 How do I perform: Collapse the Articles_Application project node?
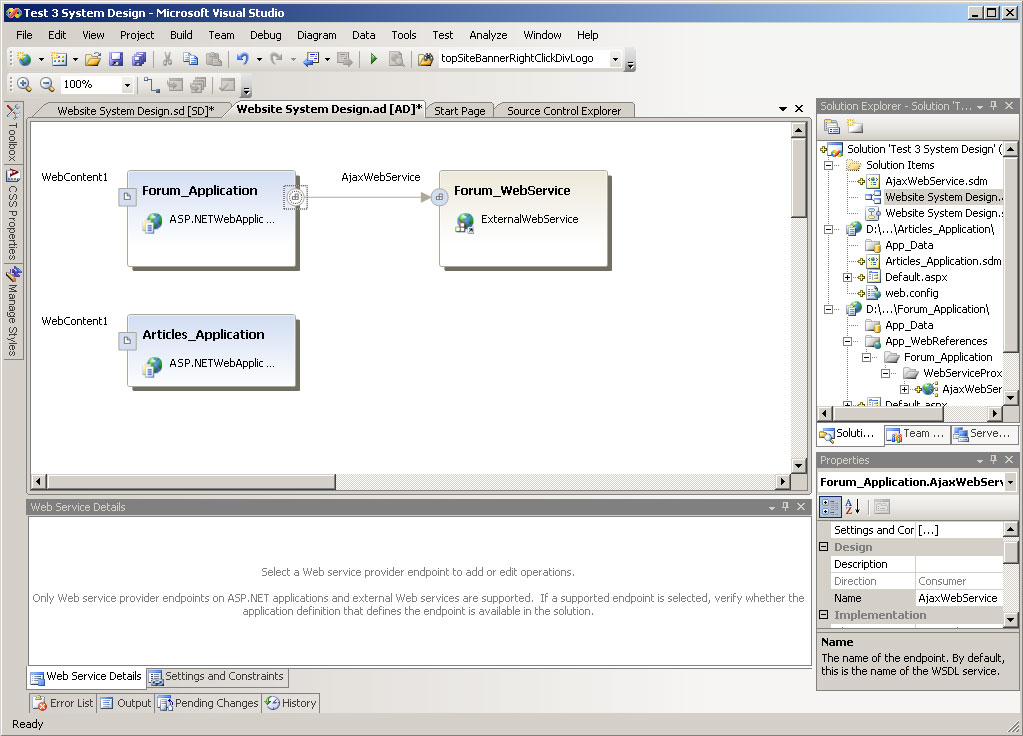(829, 229)
